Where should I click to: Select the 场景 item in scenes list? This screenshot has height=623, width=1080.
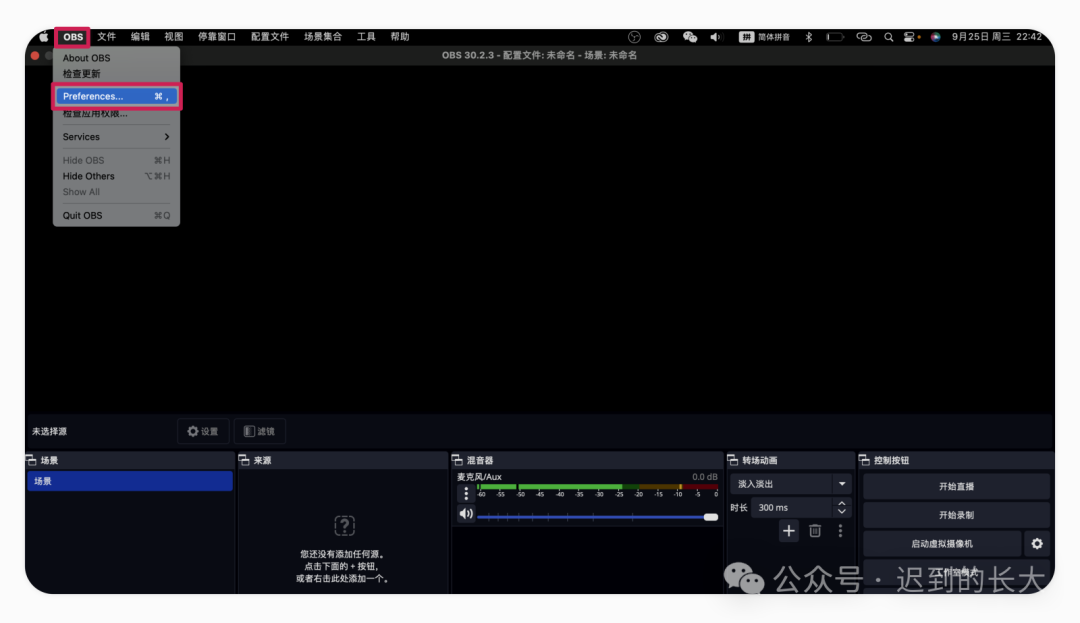click(x=130, y=481)
